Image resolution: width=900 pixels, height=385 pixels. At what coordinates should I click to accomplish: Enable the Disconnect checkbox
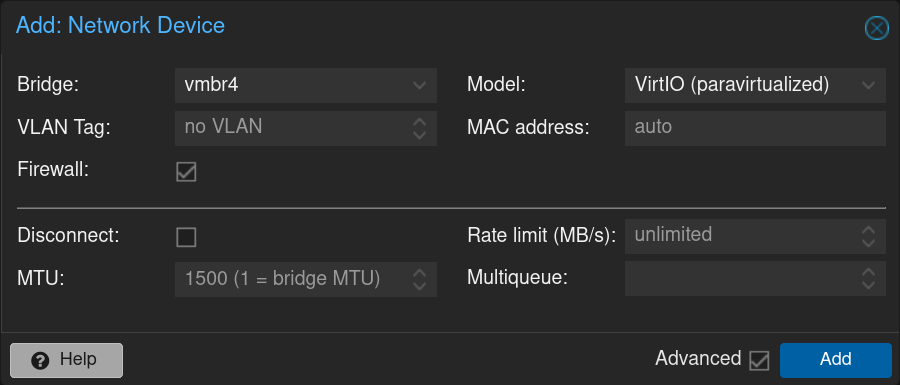[x=186, y=237]
